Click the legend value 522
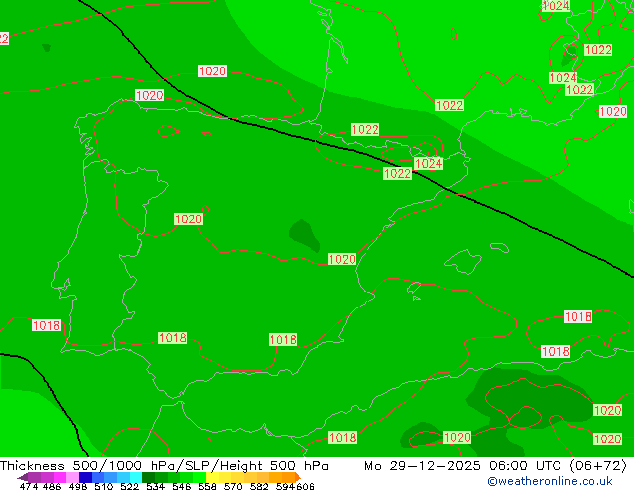 click(x=129, y=486)
